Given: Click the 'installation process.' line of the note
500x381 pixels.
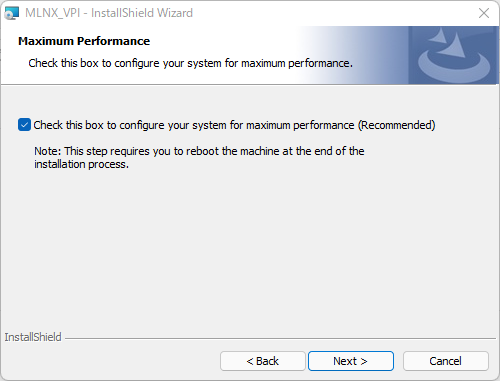Looking at the screenshot, I should (81, 164).
